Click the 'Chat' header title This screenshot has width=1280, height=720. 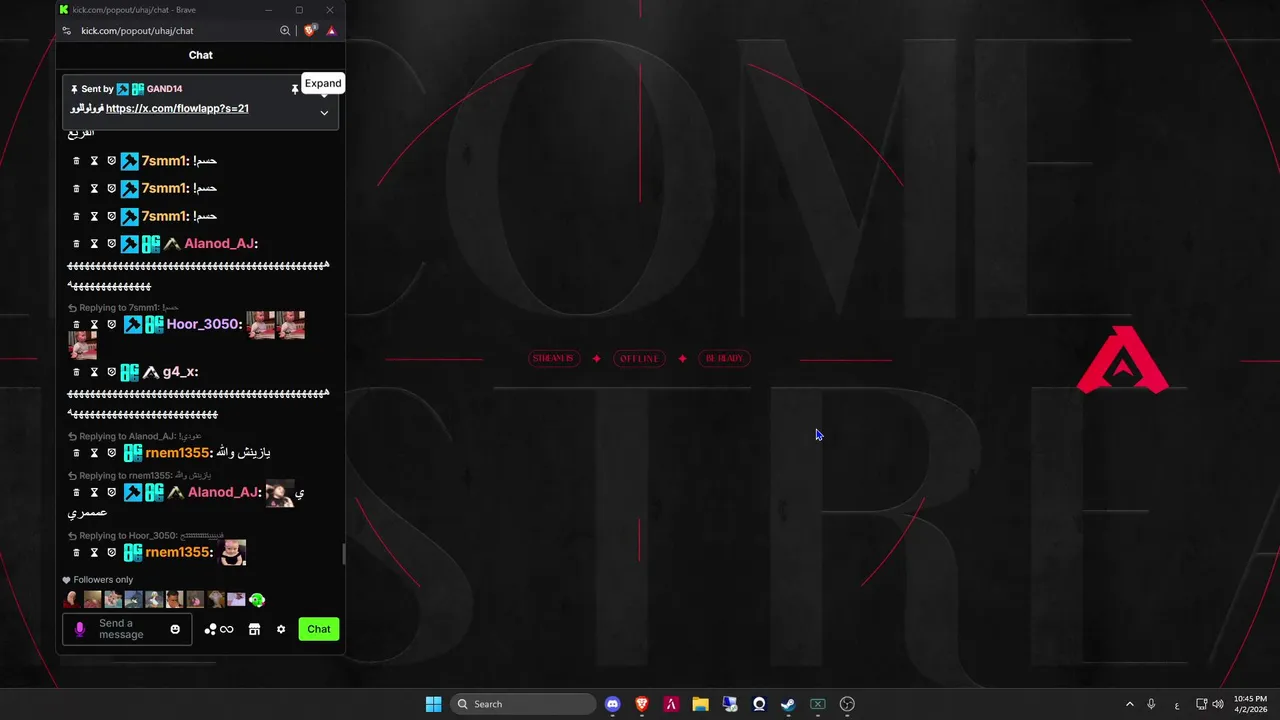coord(200,55)
